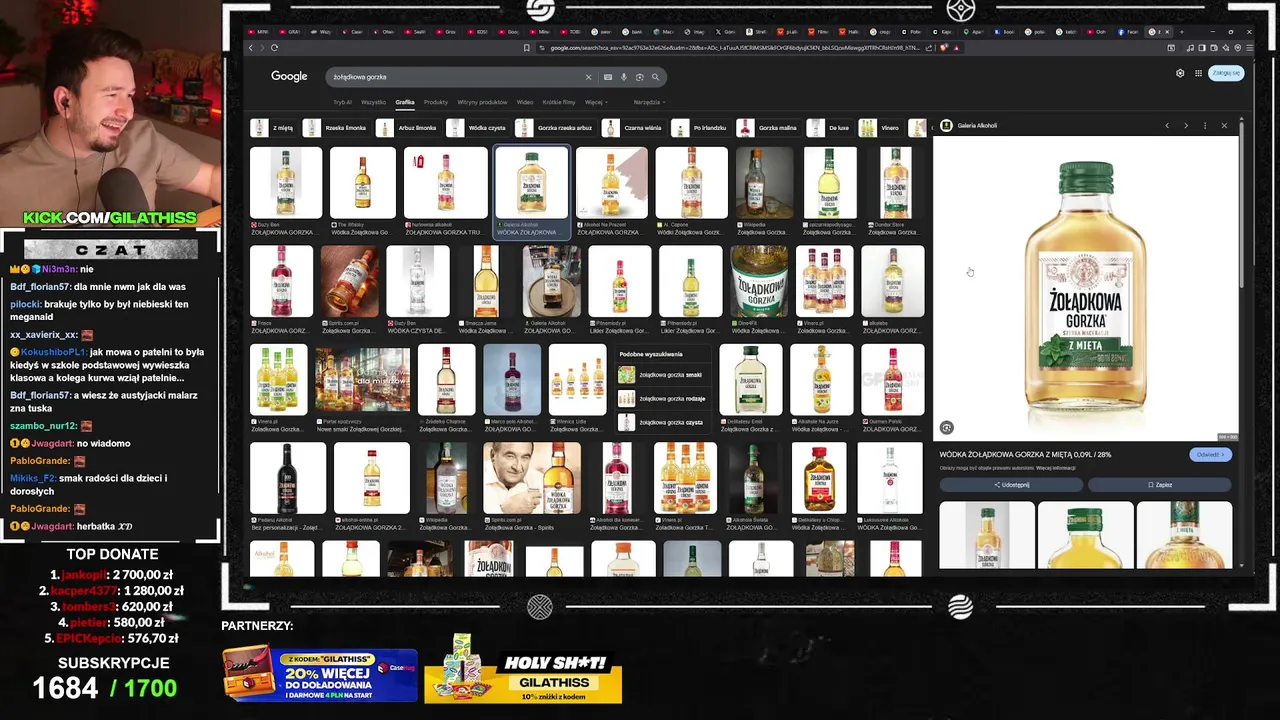Select the Gorzka rześka arbuz filter chip

(x=555, y=128)
